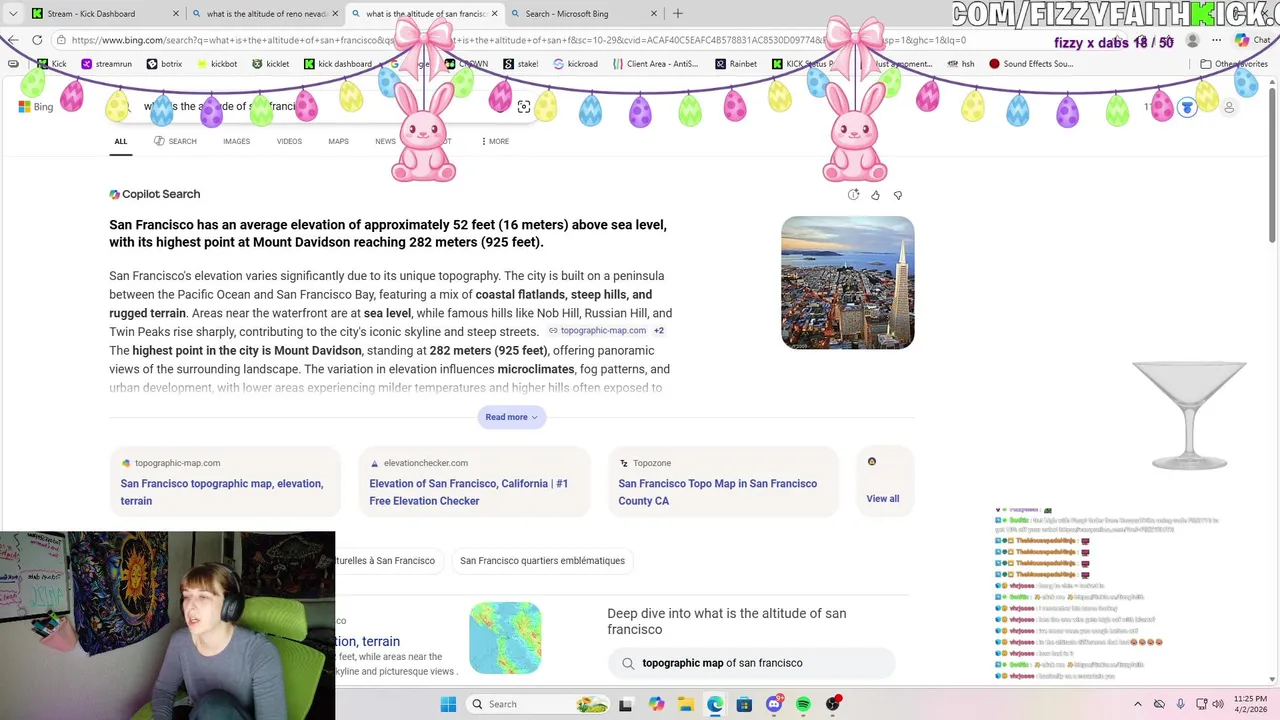Viewport: 1280px width, 720px height.
Task: Open Microsoft Store from the taskbar
Action: tap(744, 704)
